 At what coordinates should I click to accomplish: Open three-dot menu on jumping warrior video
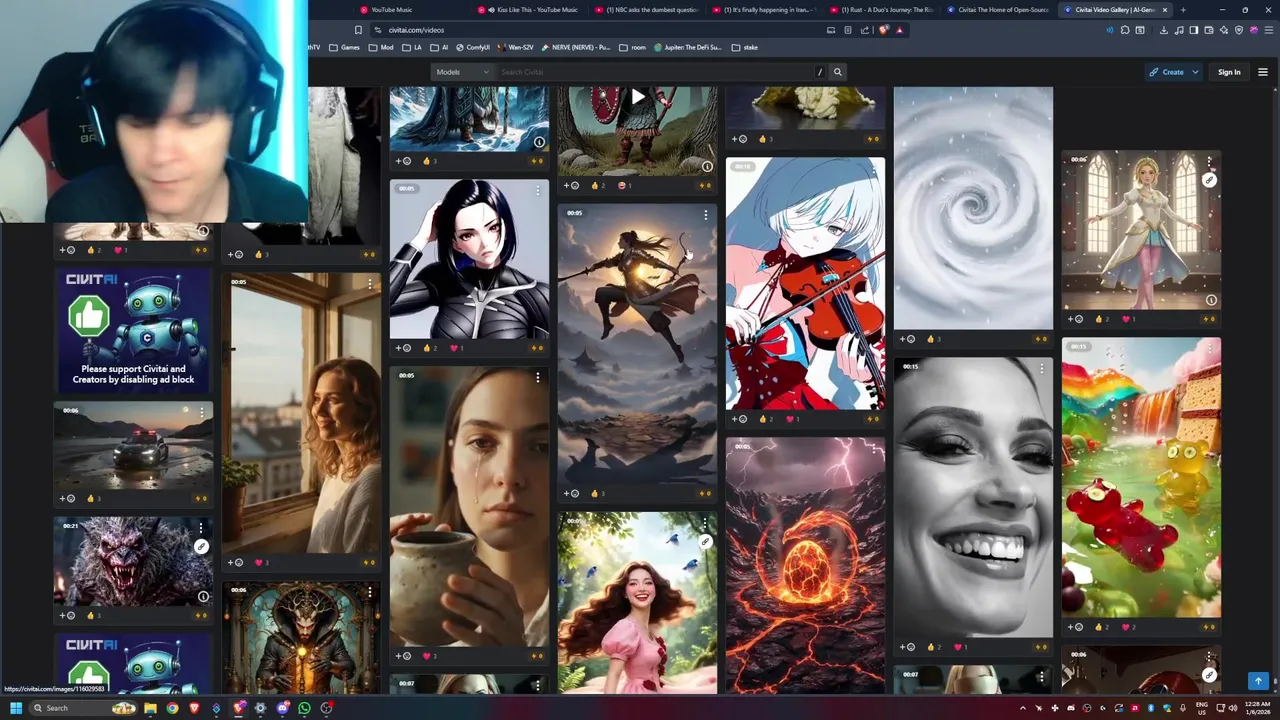705,215
